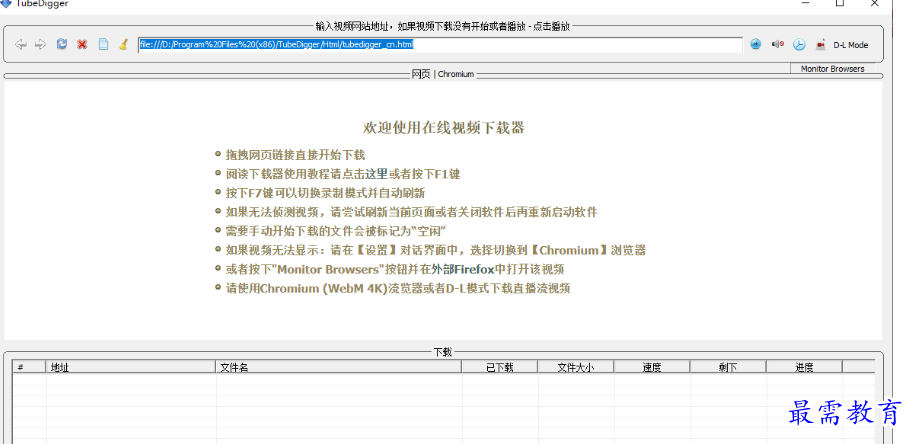The height and width of the screenshot is (444, 910).
Task: Click the 已下载 column header
Action: 500,367
